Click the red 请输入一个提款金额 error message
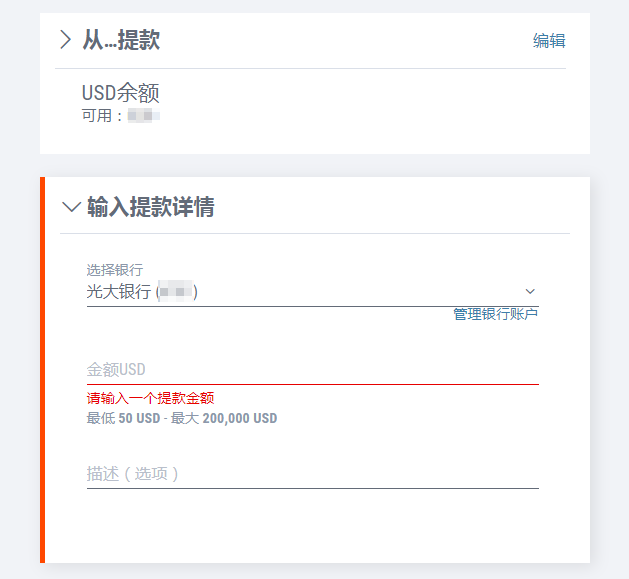This screenshot has width=629, height=579. [150, 398]
